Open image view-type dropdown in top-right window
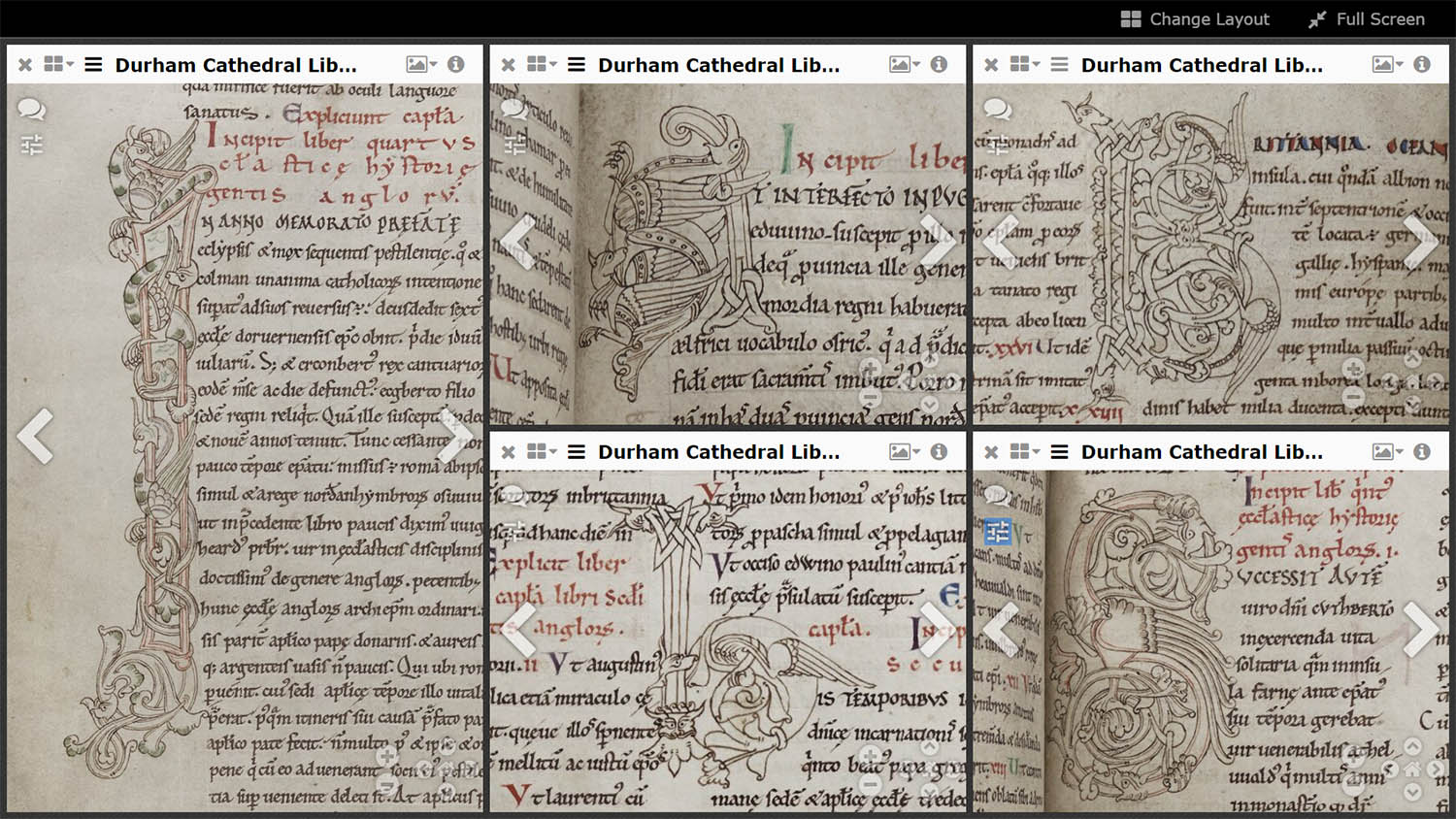This screenshot has width=1456, height=819. pos(1388,64)
